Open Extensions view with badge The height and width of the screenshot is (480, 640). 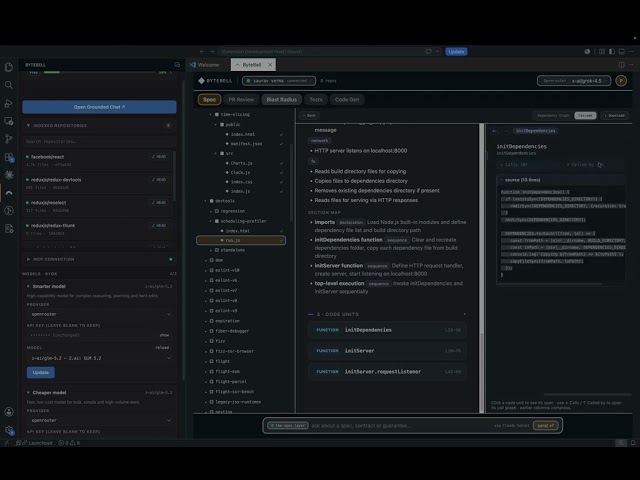[9, 157]
